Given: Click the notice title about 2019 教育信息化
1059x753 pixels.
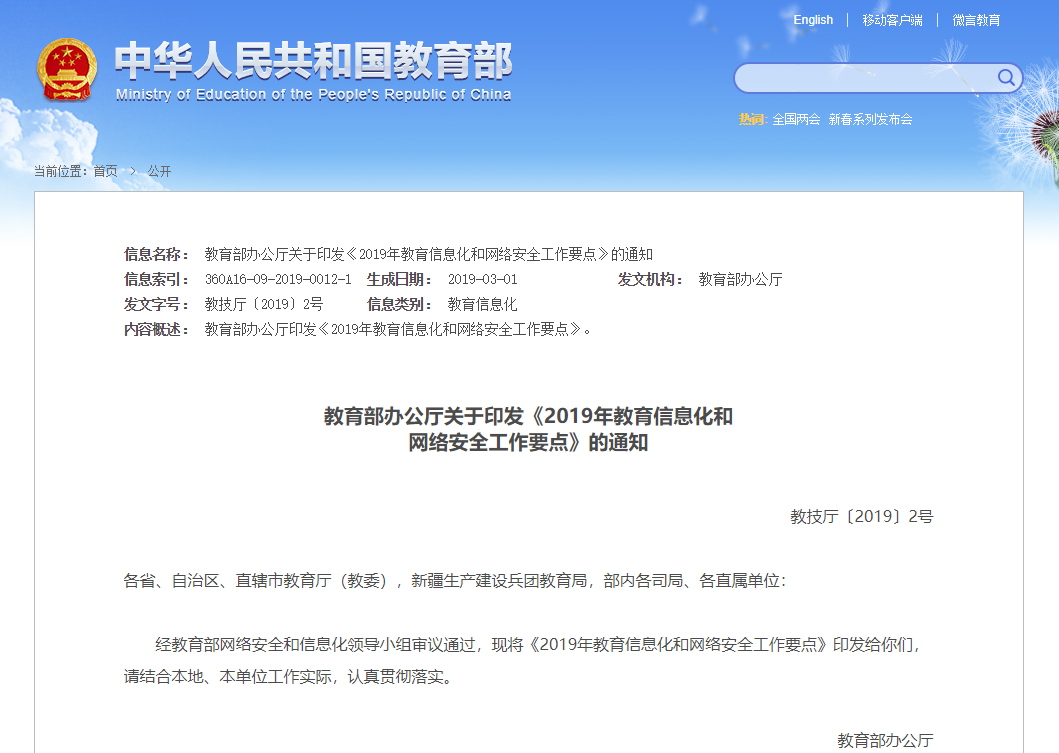Looking at the screenshot, I should point(527,430).
